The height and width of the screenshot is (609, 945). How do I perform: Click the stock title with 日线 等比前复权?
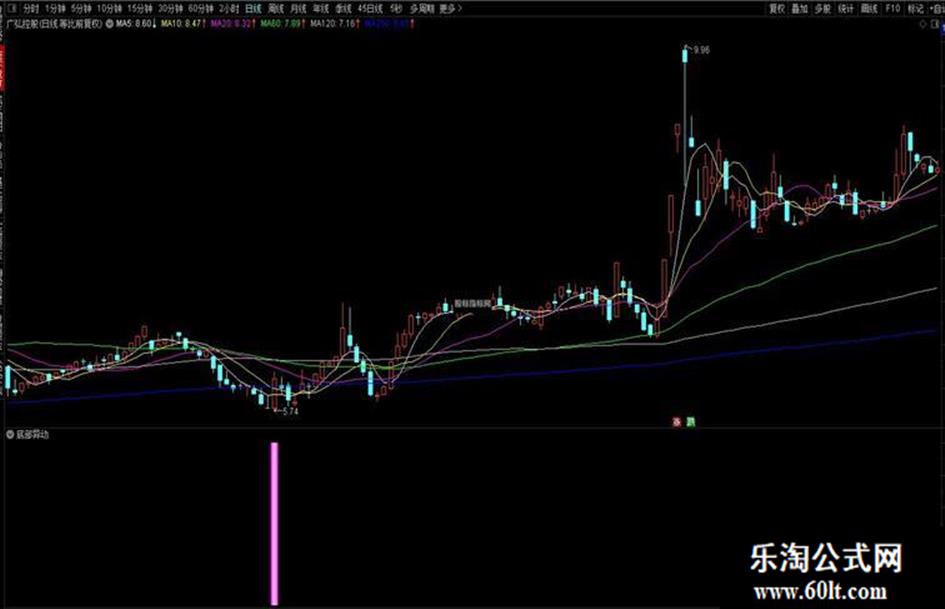54,24
